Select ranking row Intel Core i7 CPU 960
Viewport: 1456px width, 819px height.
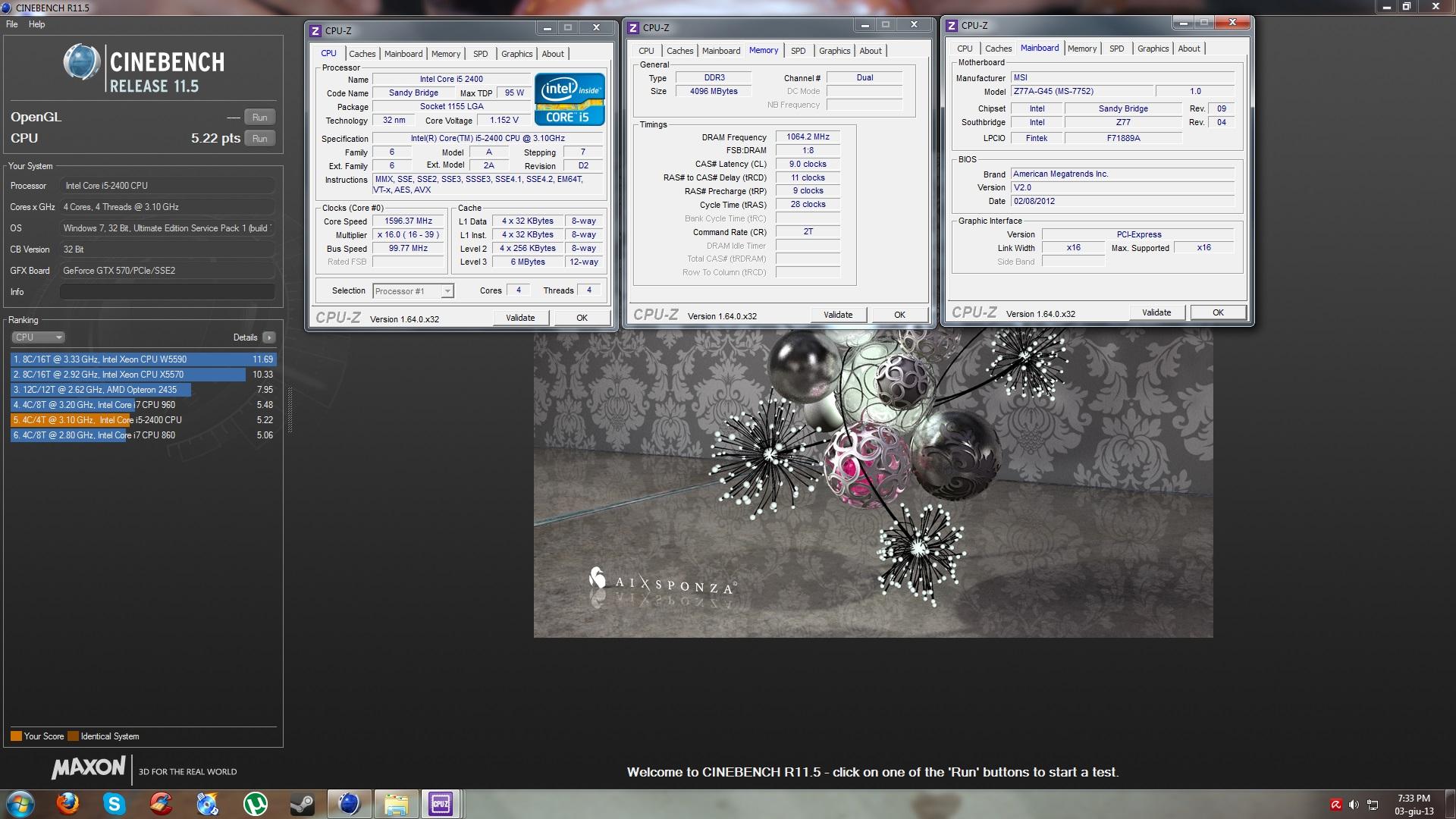click(143, 405)
